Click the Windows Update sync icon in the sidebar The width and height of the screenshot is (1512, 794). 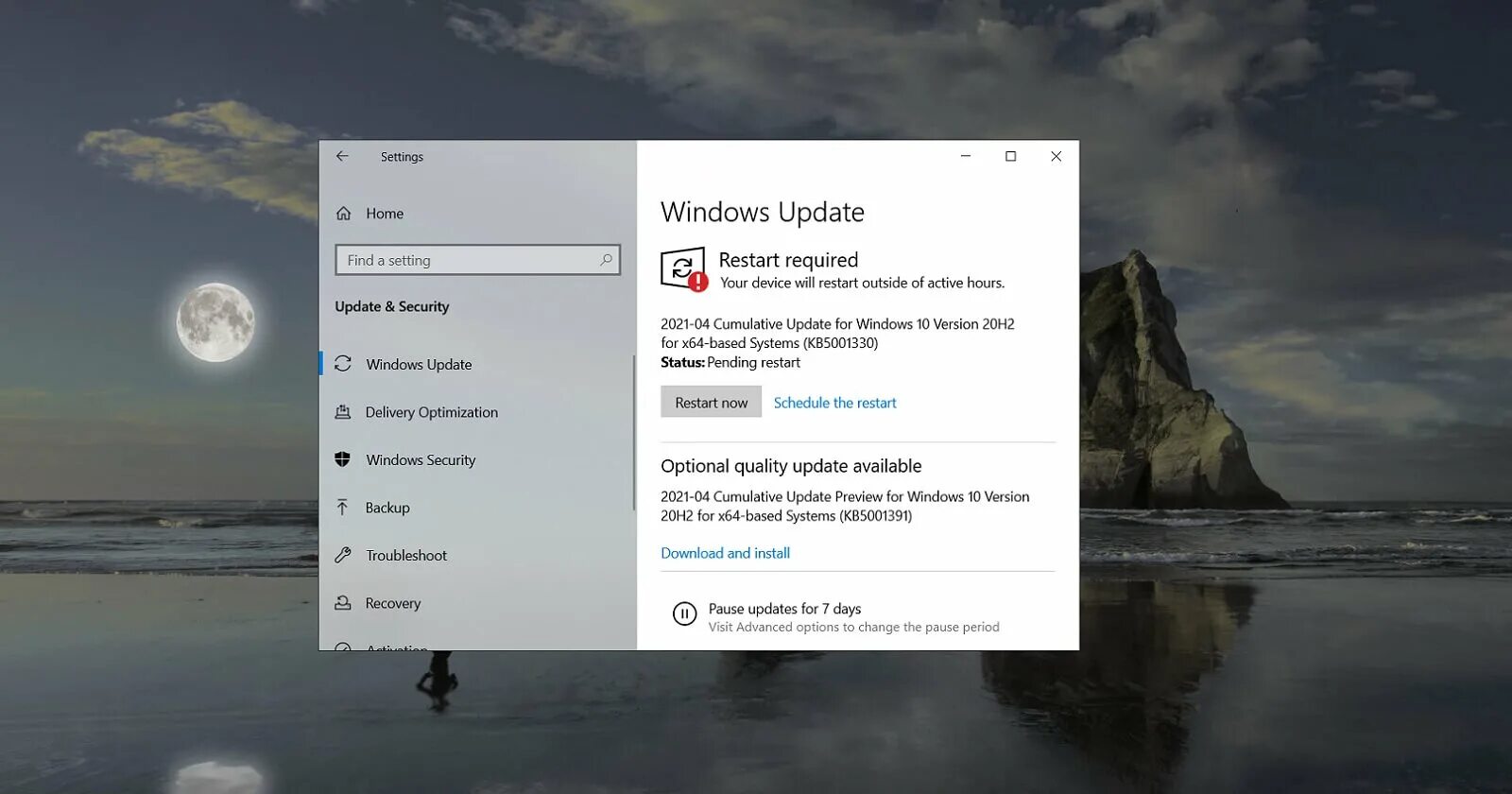tap(343, 364)
